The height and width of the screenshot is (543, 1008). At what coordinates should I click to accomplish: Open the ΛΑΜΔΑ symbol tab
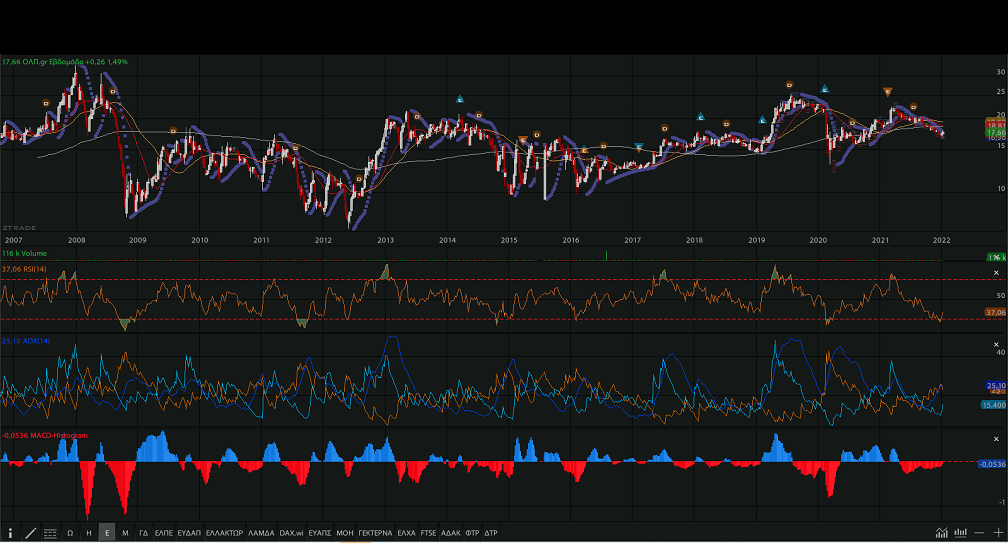tap(261, 533)
